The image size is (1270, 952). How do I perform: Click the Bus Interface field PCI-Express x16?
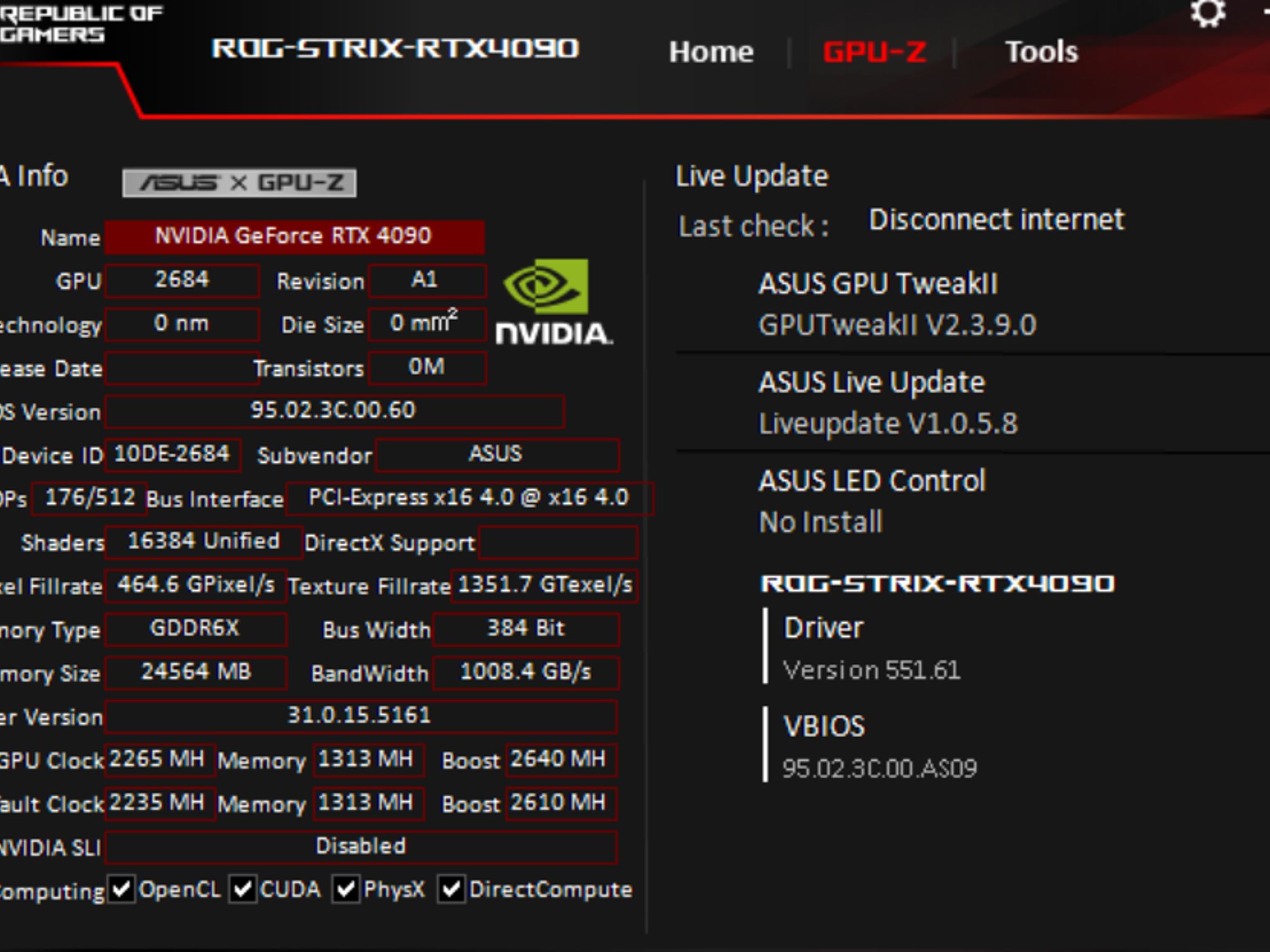pyautogui.click(x=469, y=498)
